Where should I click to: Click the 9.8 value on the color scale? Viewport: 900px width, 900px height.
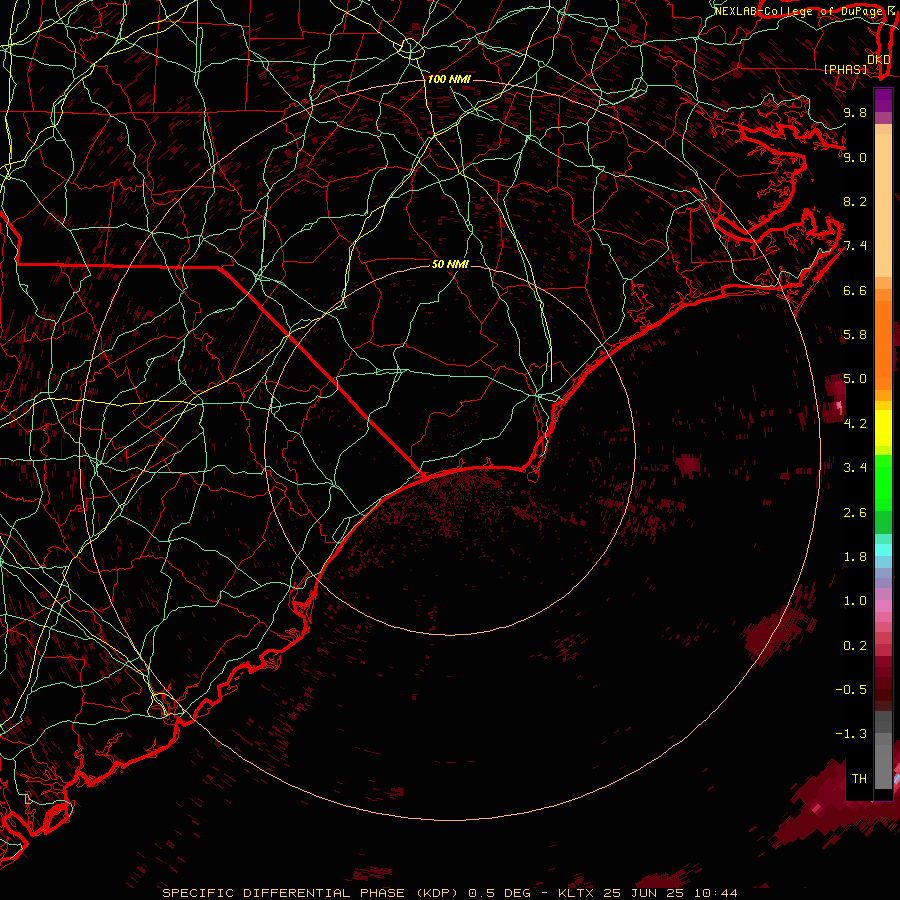click(855, 112)
